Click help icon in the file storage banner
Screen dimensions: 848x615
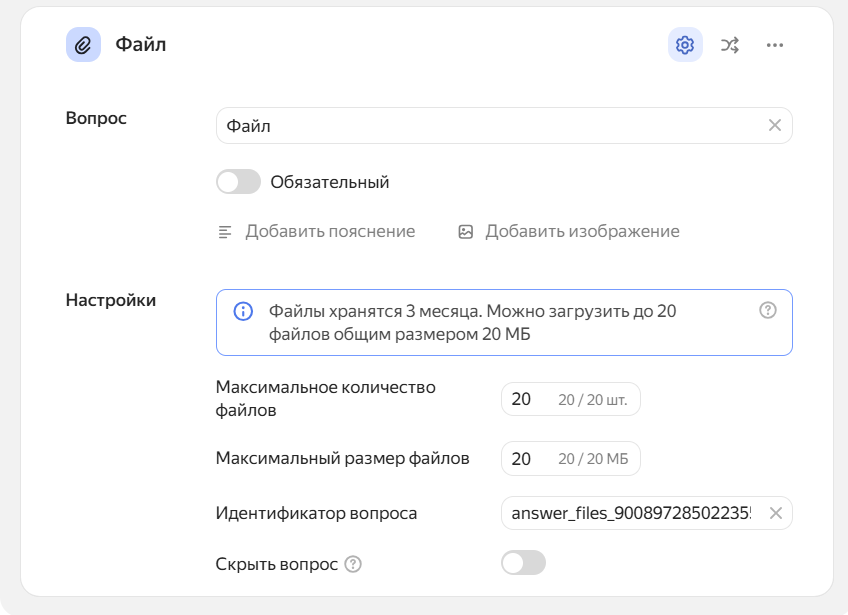[768, 311]
